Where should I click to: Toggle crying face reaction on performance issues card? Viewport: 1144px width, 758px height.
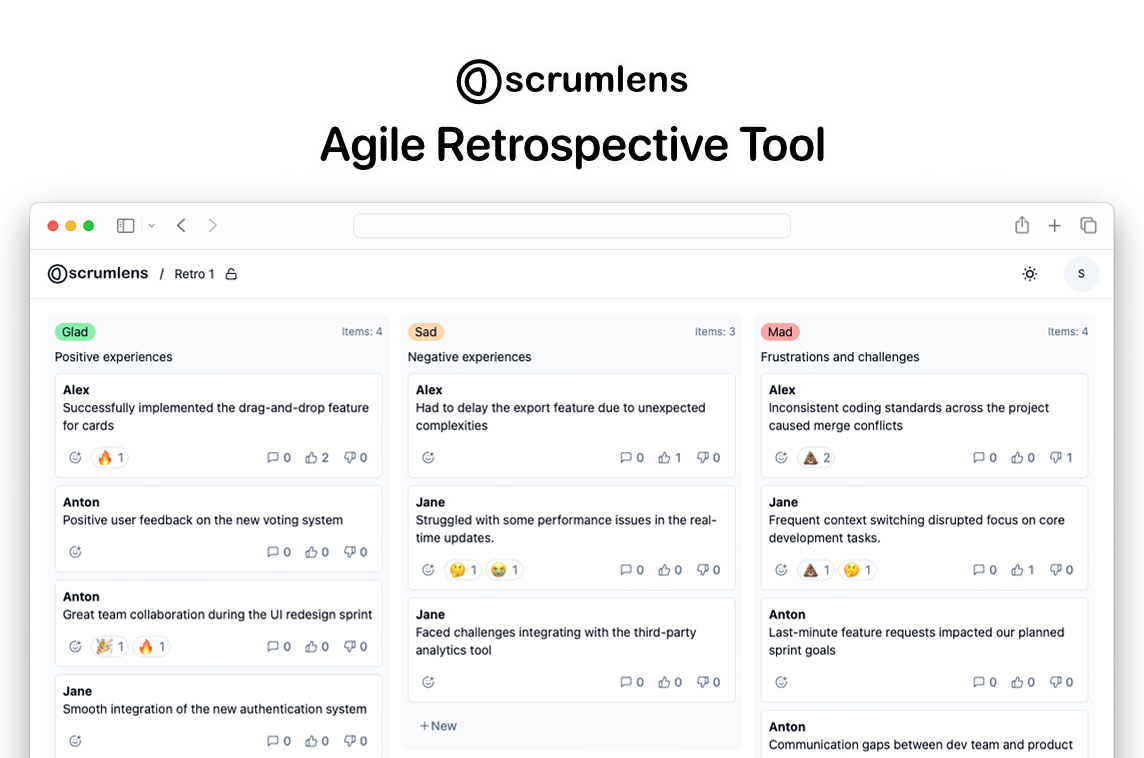pos(504,570)
